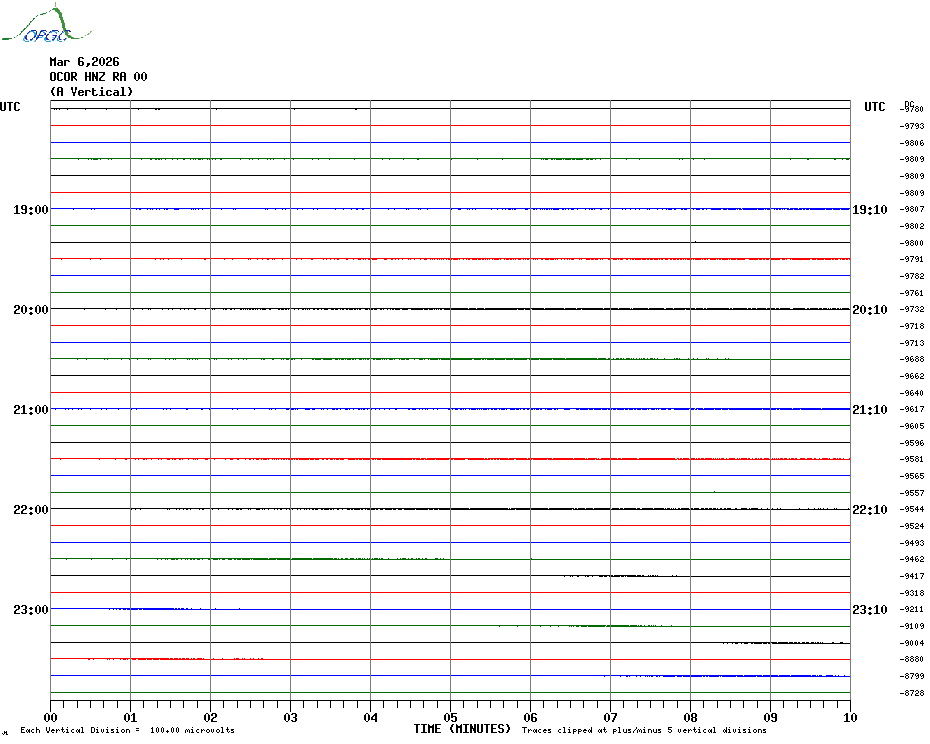Pick the 22:00 hour marker on left
Image resolution: width=930 pixels, height=744 pixels.
point(30,510)
